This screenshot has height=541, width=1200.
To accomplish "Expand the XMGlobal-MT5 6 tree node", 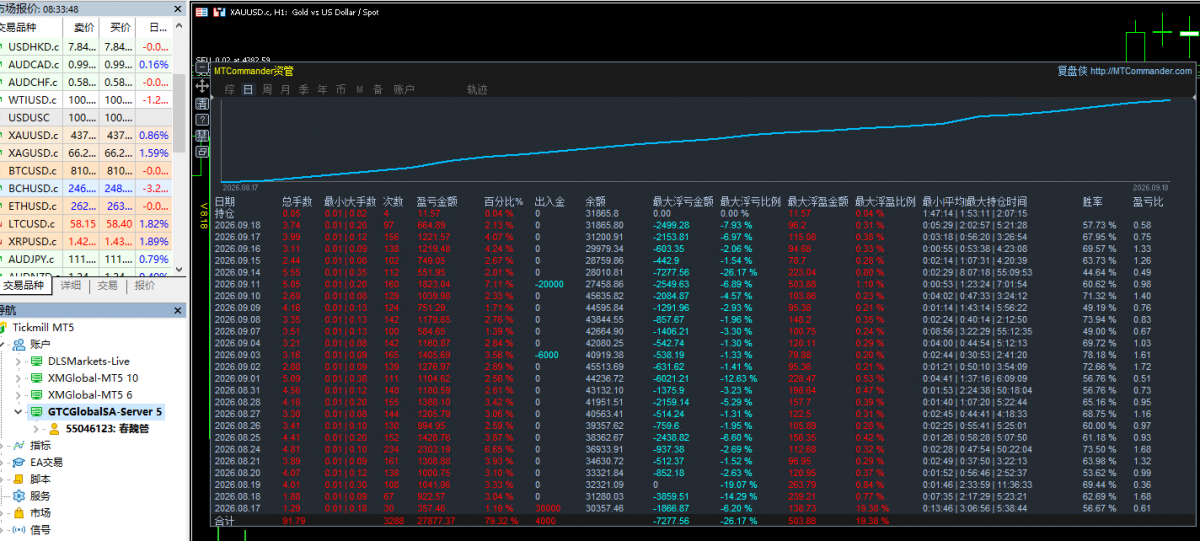I will [18, 395].
